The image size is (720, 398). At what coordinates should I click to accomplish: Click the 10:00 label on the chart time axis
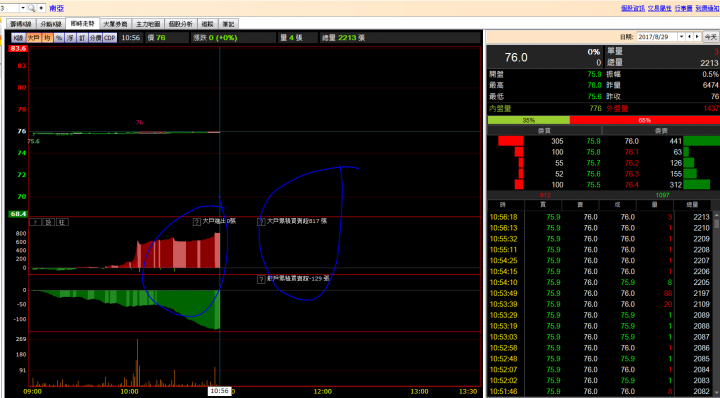pyautogui.click(x=129, y=392)
